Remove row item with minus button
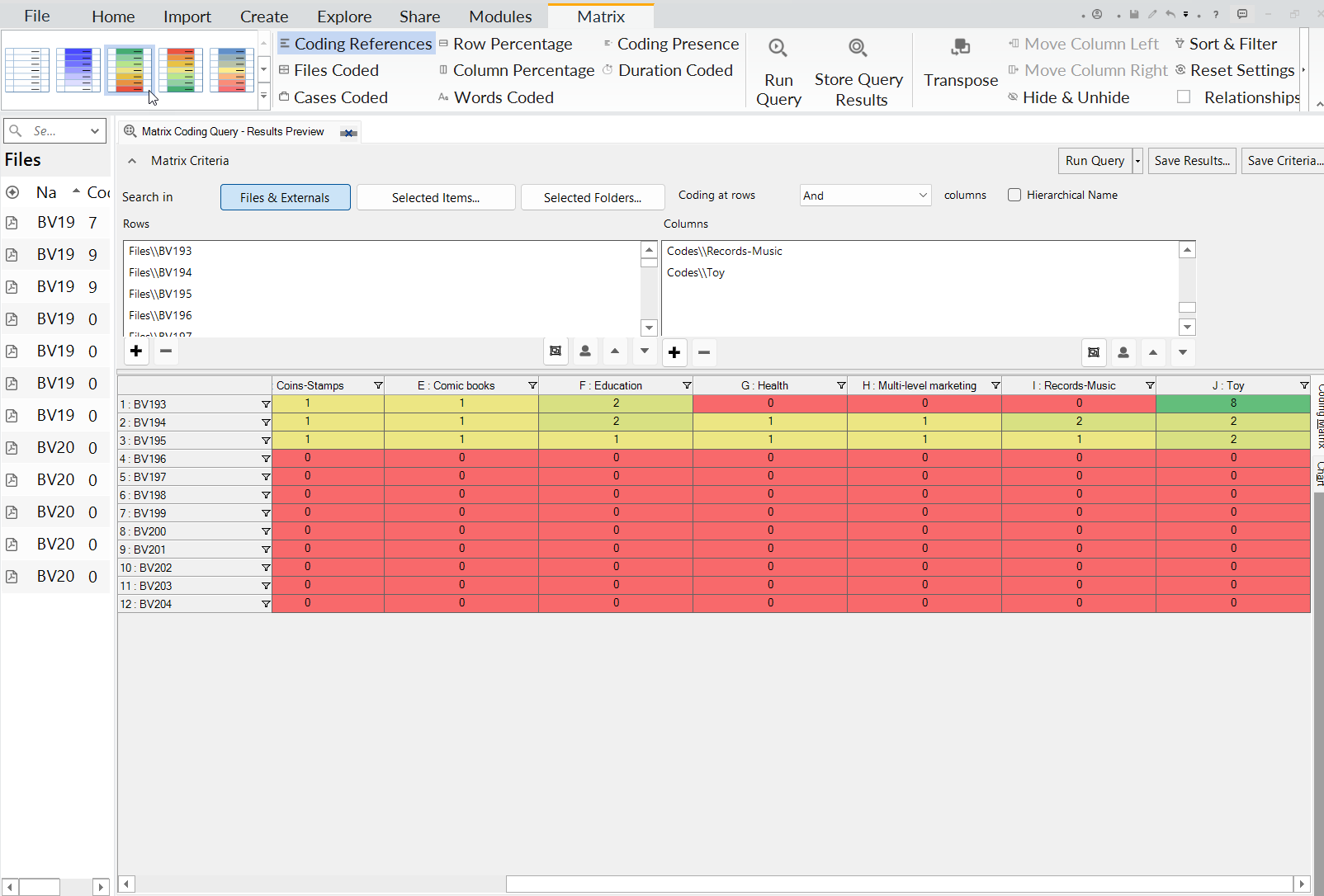This screenshot has height=896, width=1324. pyautogui.click(x=166, y=351)
